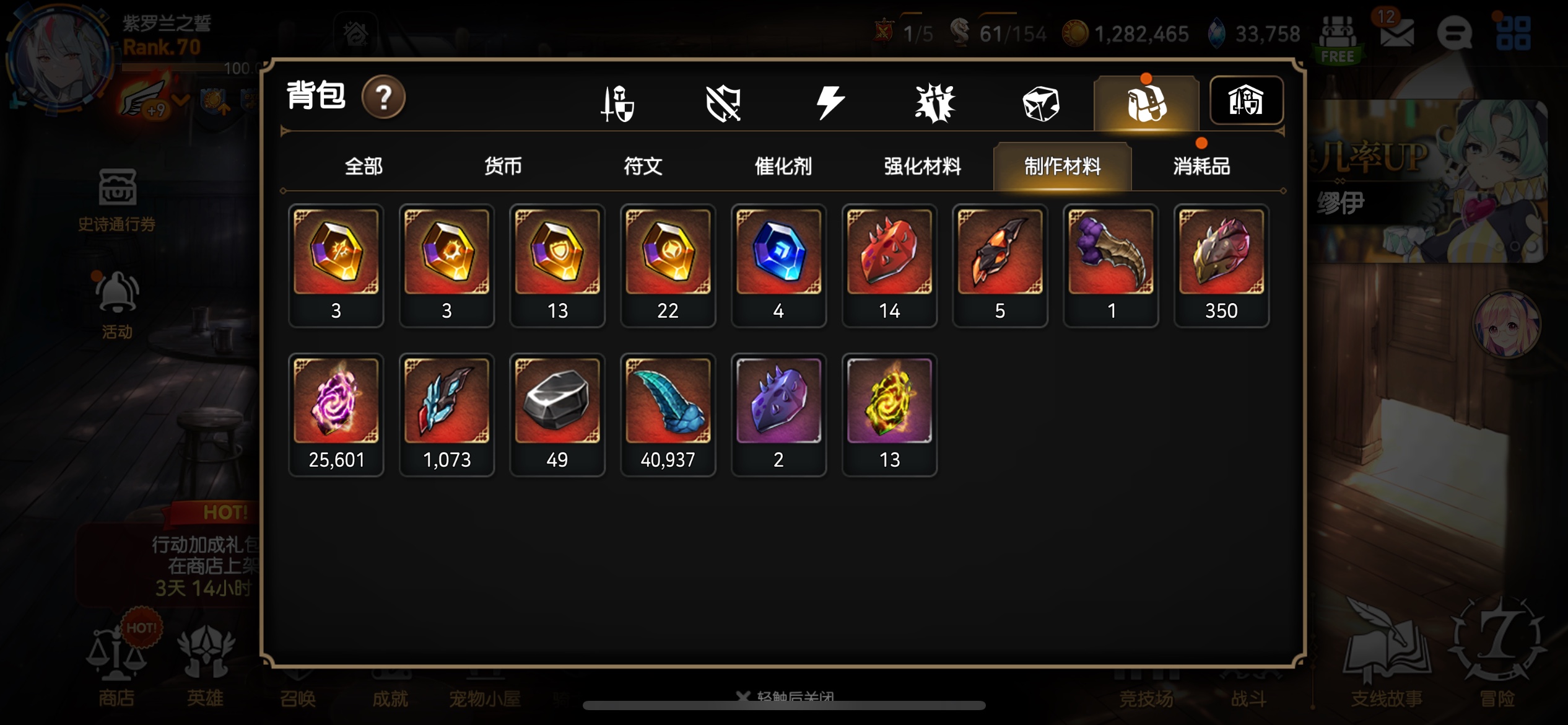This screenshot has height=725, width=1568.
Task: Select the dice category icon
Action: pyautogui.click(x=1041, y=103)
